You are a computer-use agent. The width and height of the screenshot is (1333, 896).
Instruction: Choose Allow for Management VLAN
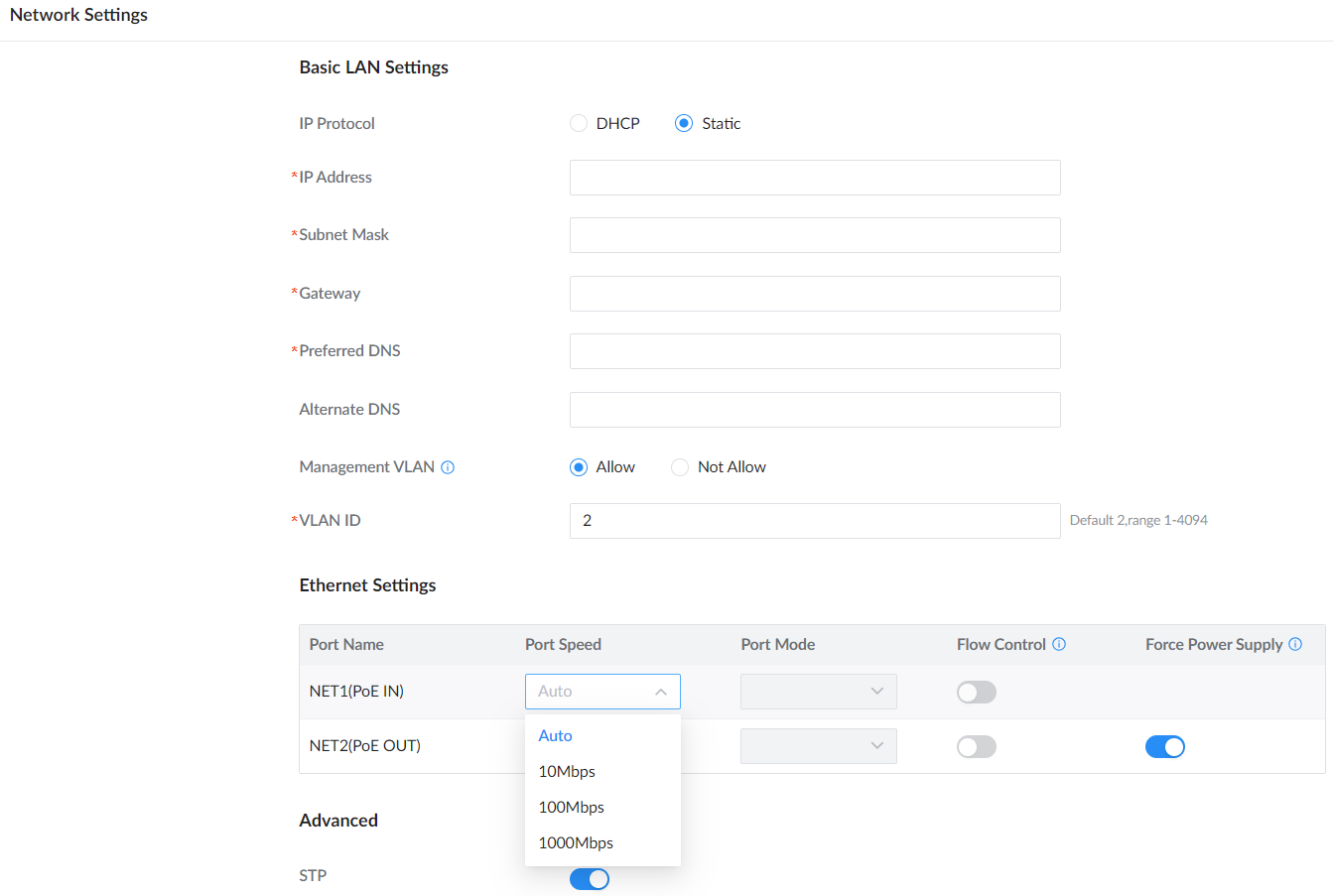coord(579,467)
